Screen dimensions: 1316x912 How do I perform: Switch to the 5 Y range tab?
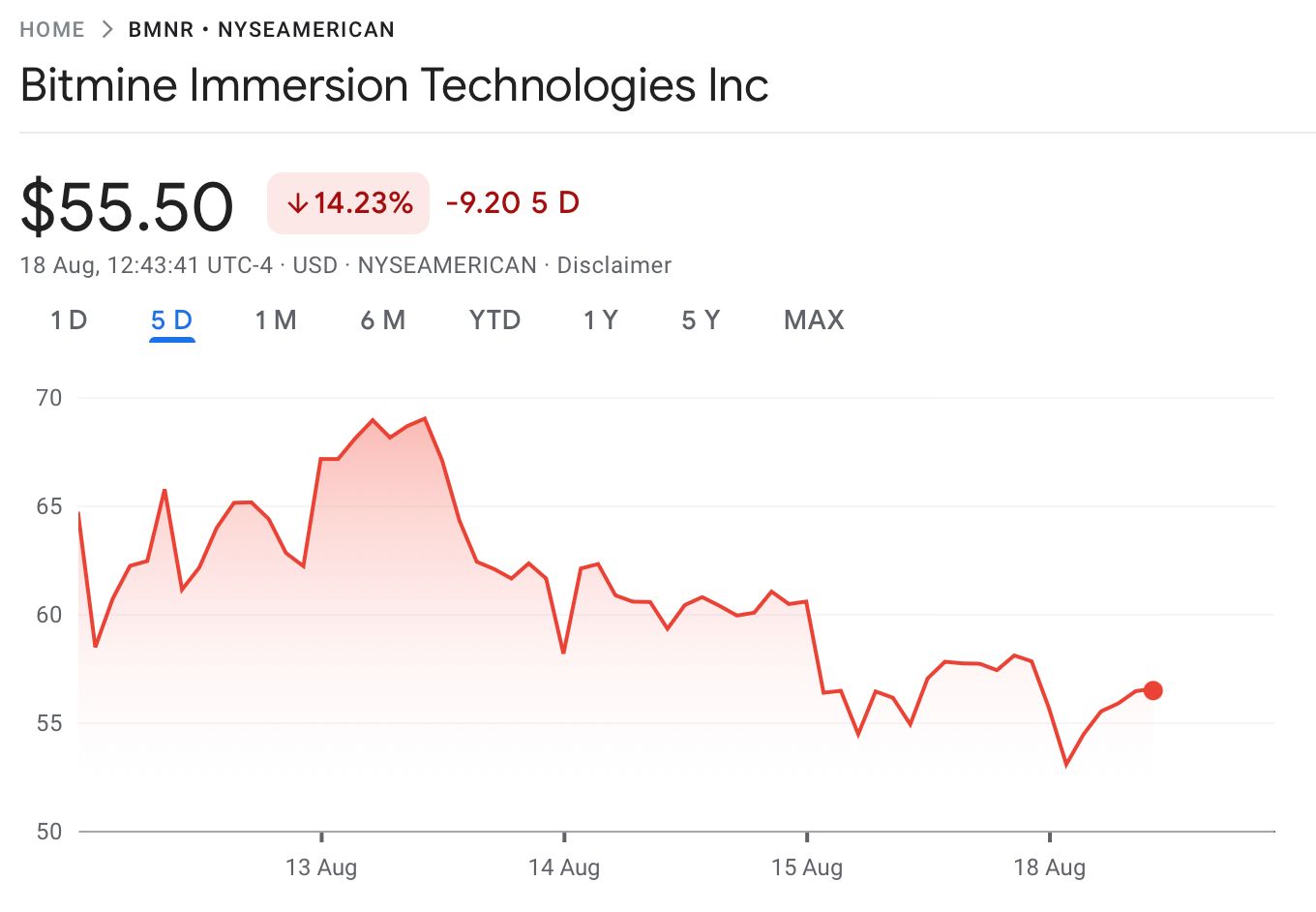701,320
